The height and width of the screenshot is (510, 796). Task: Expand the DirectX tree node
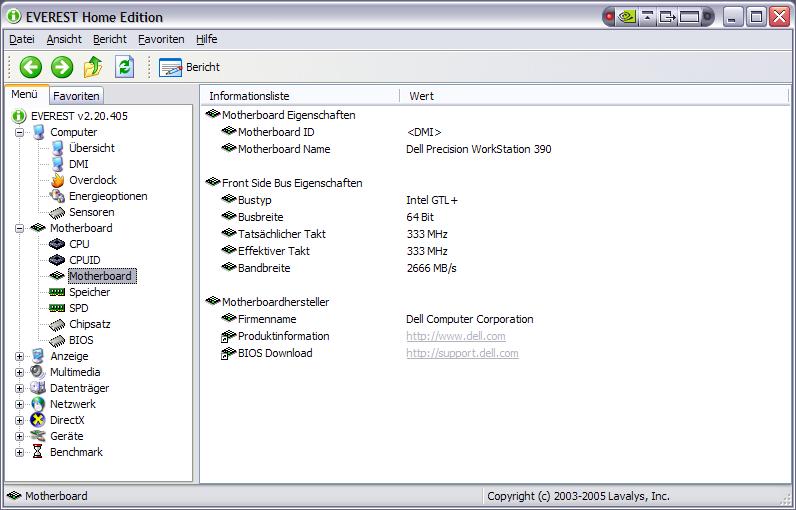19,420
